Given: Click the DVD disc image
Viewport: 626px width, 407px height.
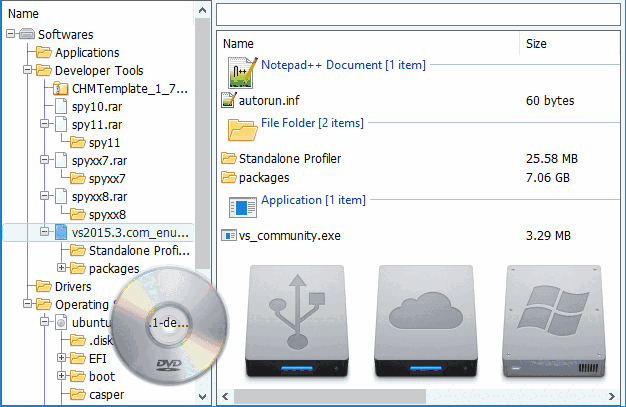Looking at the screenshot, I should pyautogui.click(x=168, y=324).
